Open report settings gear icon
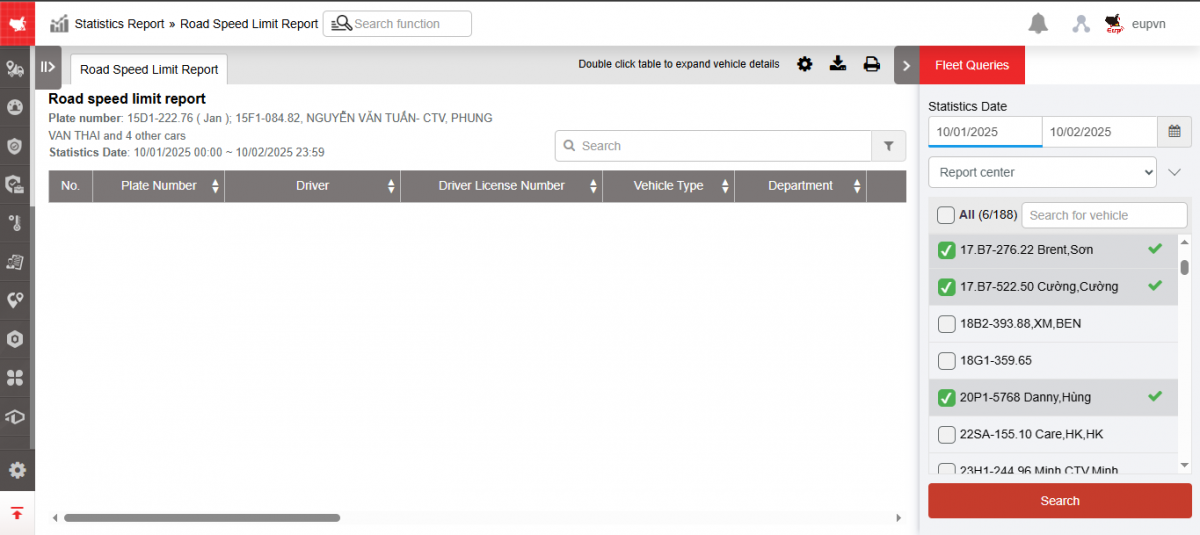 [805, 64]
